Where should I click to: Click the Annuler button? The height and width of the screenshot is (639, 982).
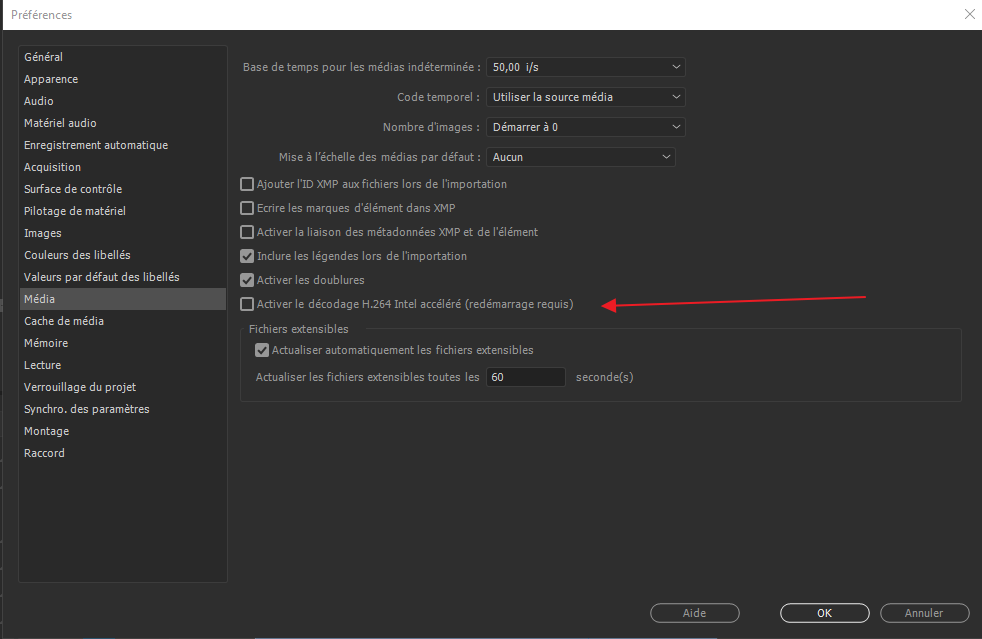tap(924, 613)
